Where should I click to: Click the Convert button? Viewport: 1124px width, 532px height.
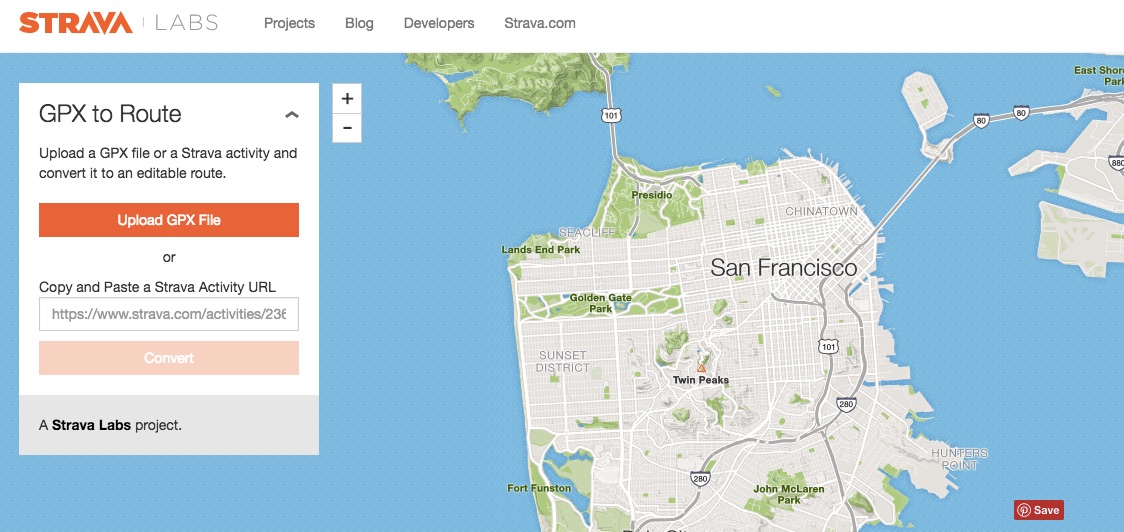click(x=169, y=358)
